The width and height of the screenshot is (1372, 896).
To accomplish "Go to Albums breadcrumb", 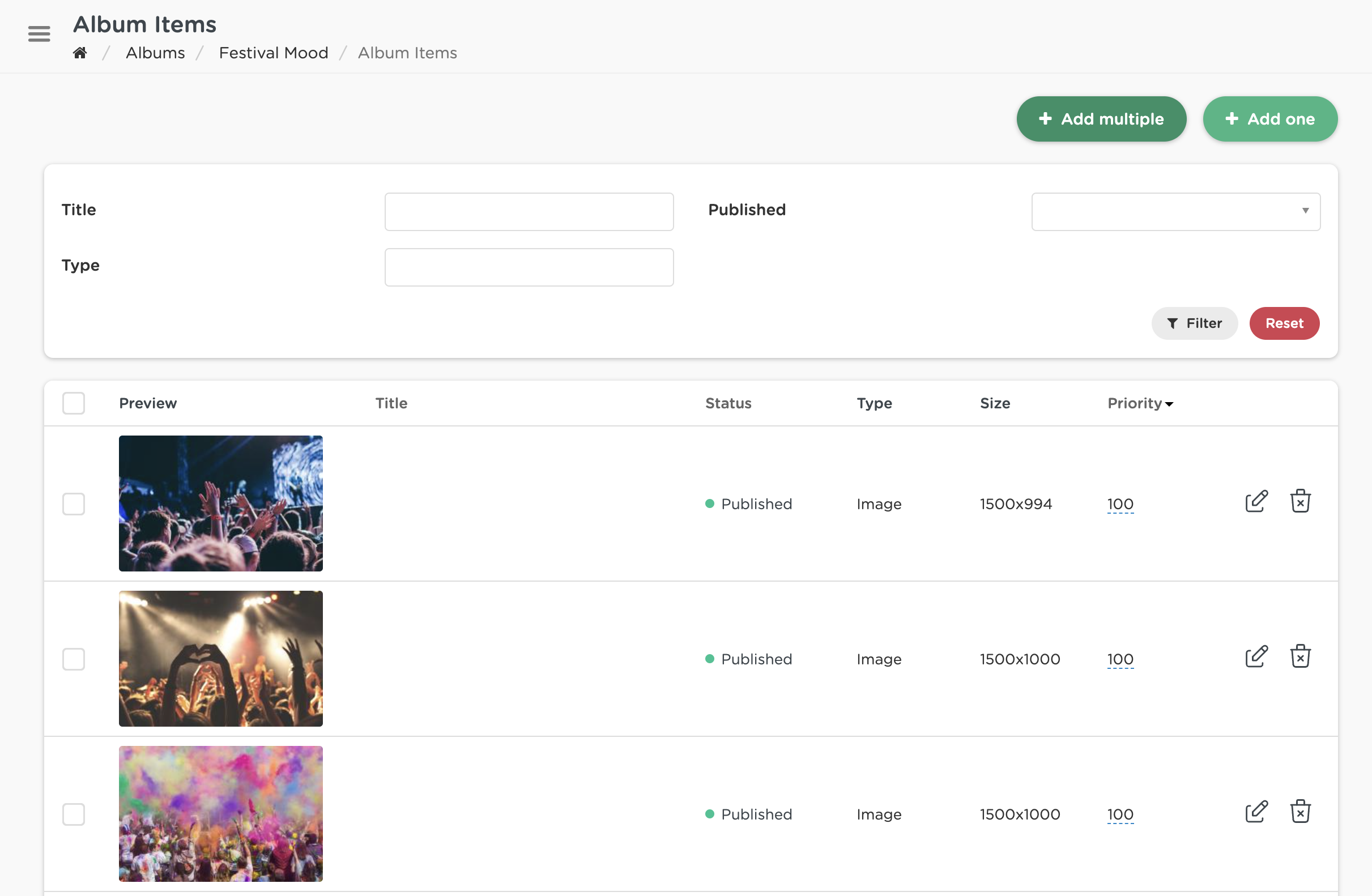I will pos(155,53).
